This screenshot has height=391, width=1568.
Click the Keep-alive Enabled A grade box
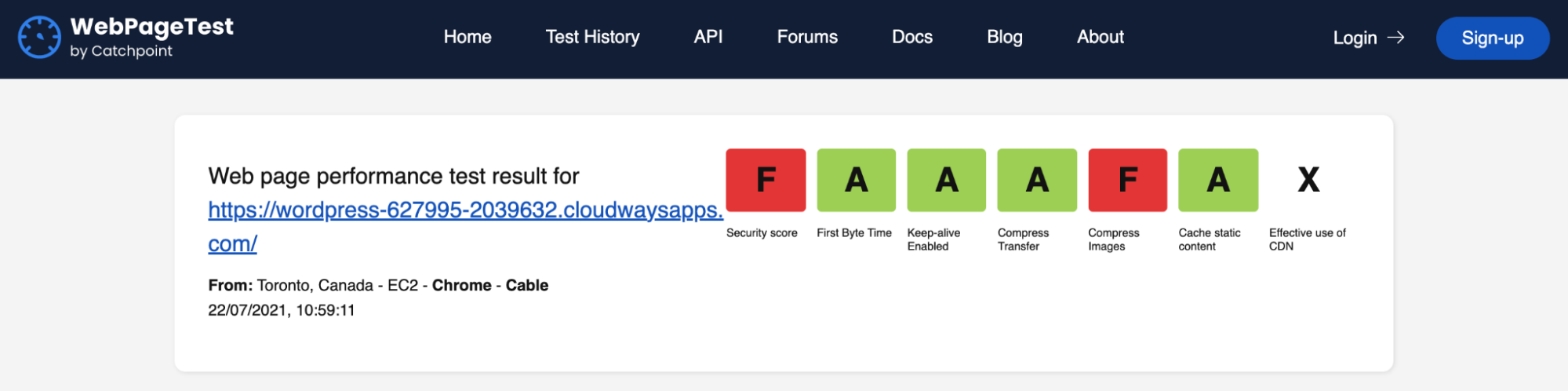coord(947,180)
